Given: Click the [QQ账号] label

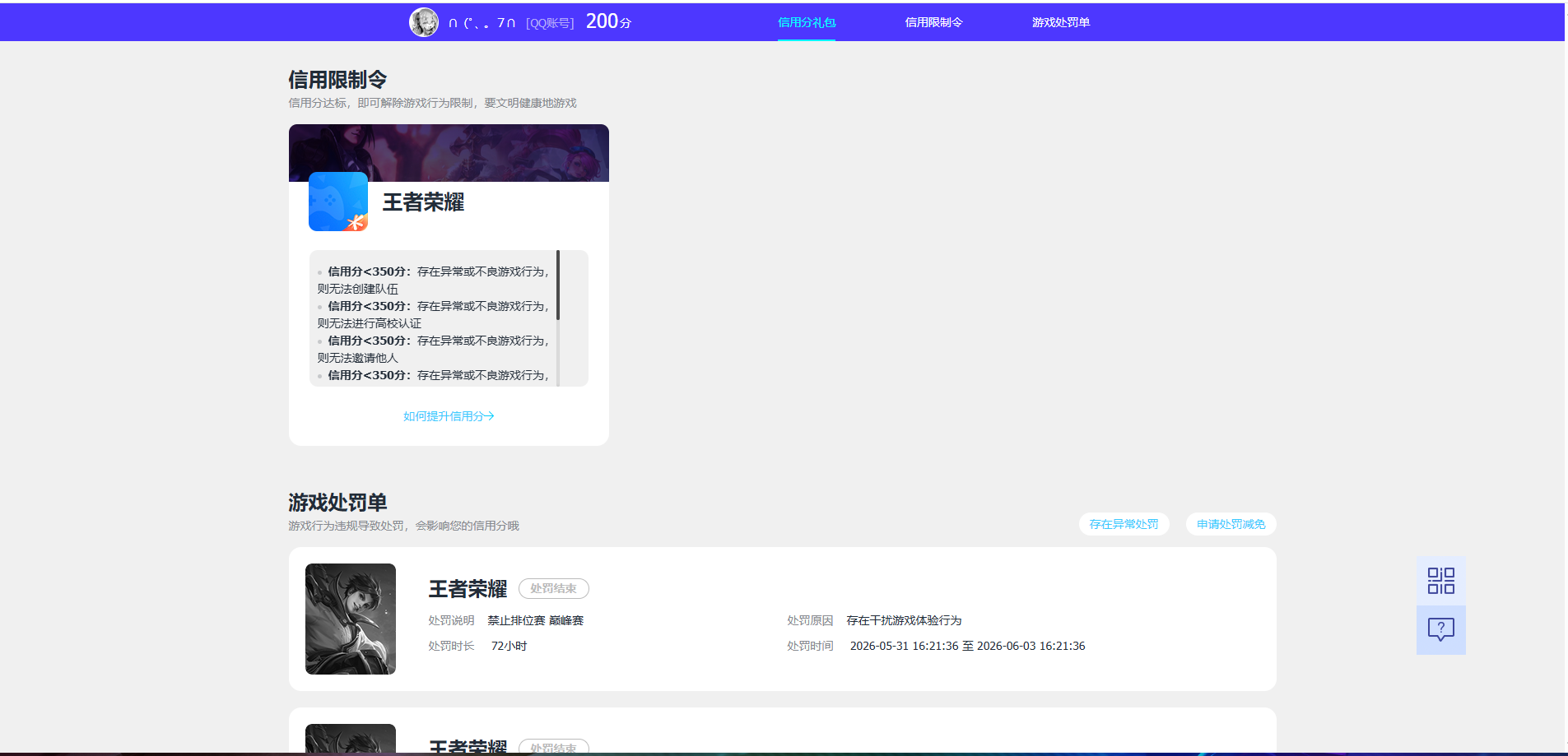Looking at the screenshot, I should click(x=550, y=23).
